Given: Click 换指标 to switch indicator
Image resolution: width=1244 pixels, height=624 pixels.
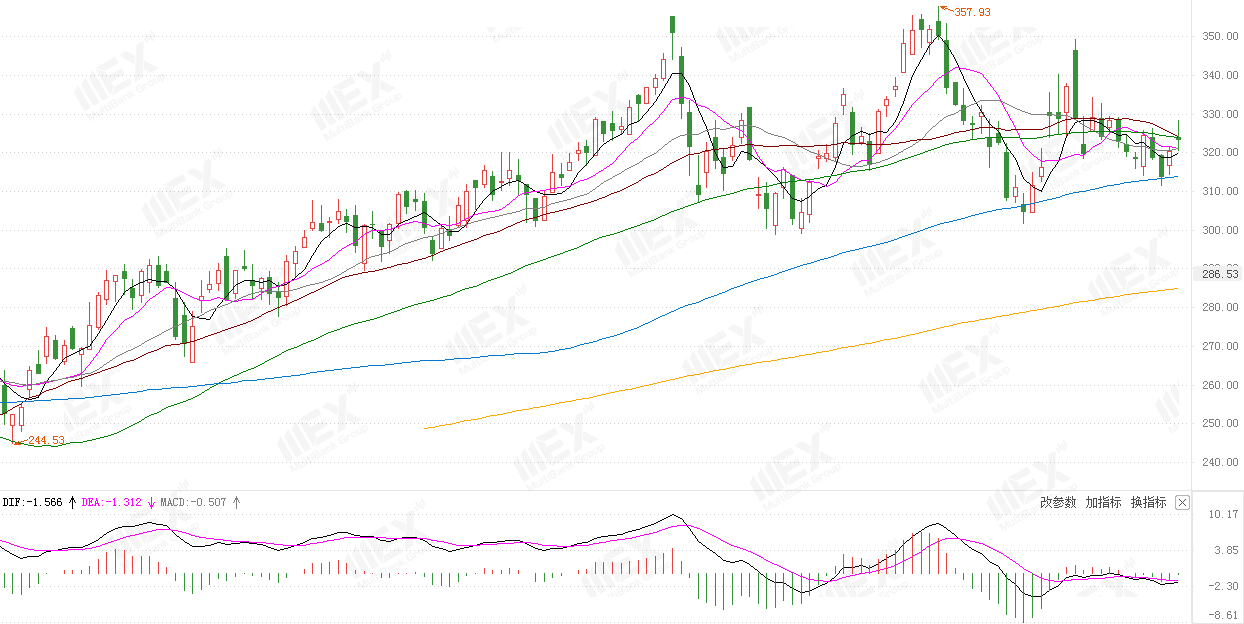Looking at the screenshot, I should 1148,502.
